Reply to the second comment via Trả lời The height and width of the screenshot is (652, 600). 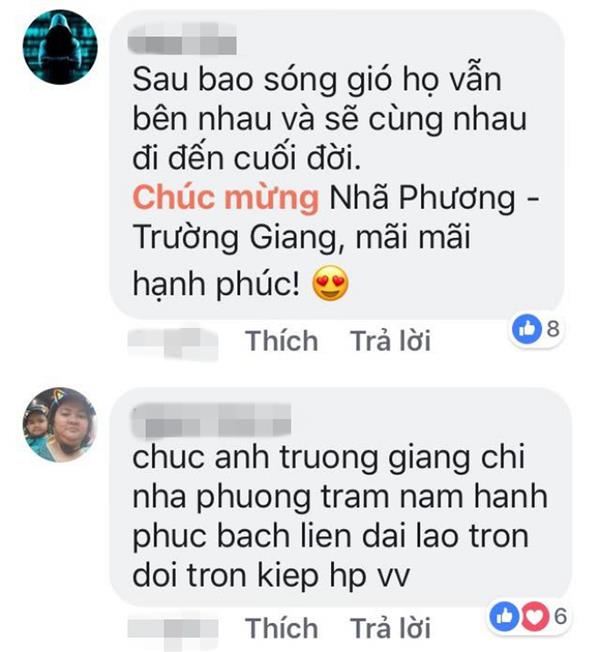(x=390, y=627)
